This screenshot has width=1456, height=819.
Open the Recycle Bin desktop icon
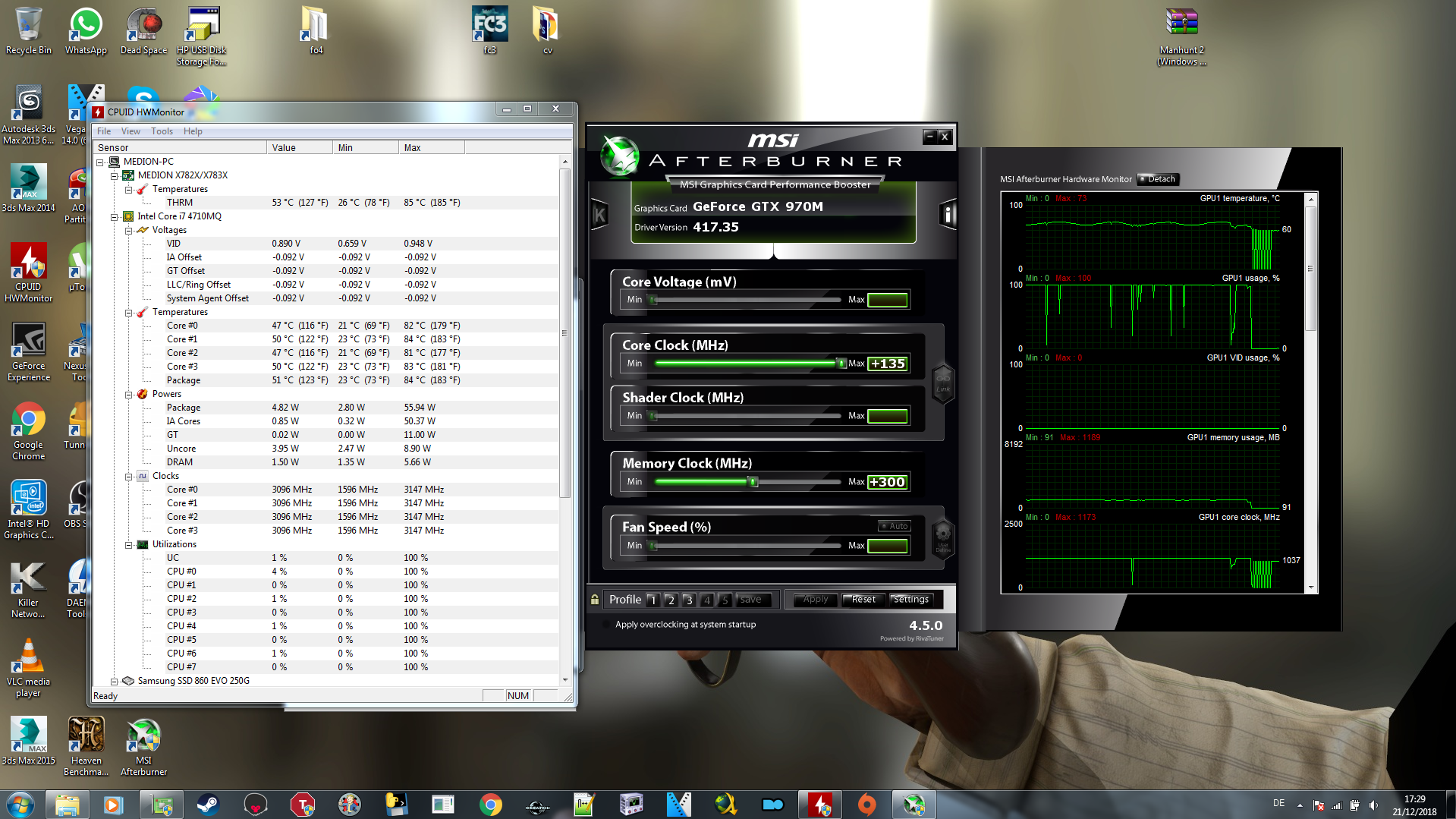click(29, 31)
